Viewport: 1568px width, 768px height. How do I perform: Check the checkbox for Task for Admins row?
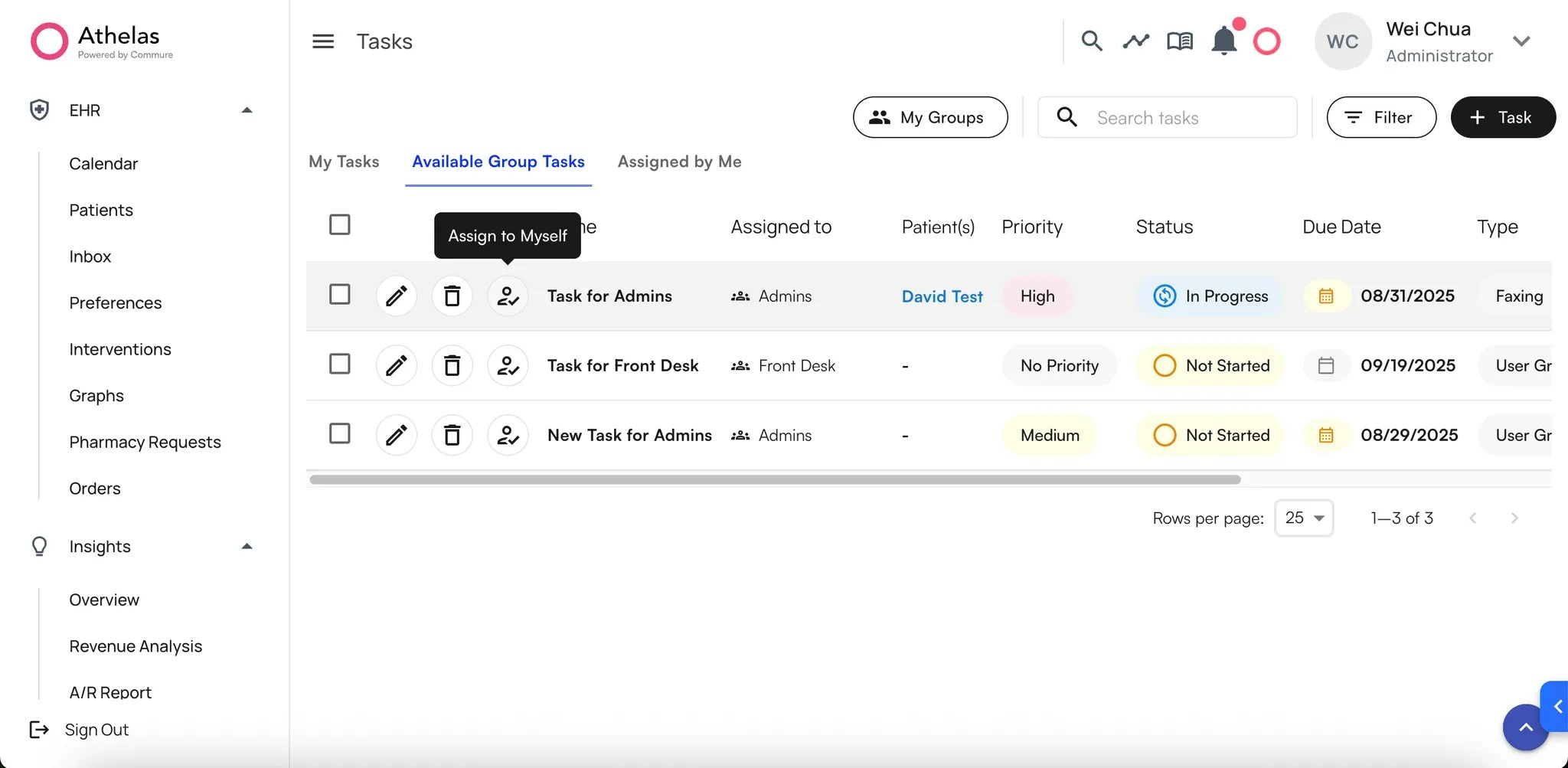coord(339,294)
